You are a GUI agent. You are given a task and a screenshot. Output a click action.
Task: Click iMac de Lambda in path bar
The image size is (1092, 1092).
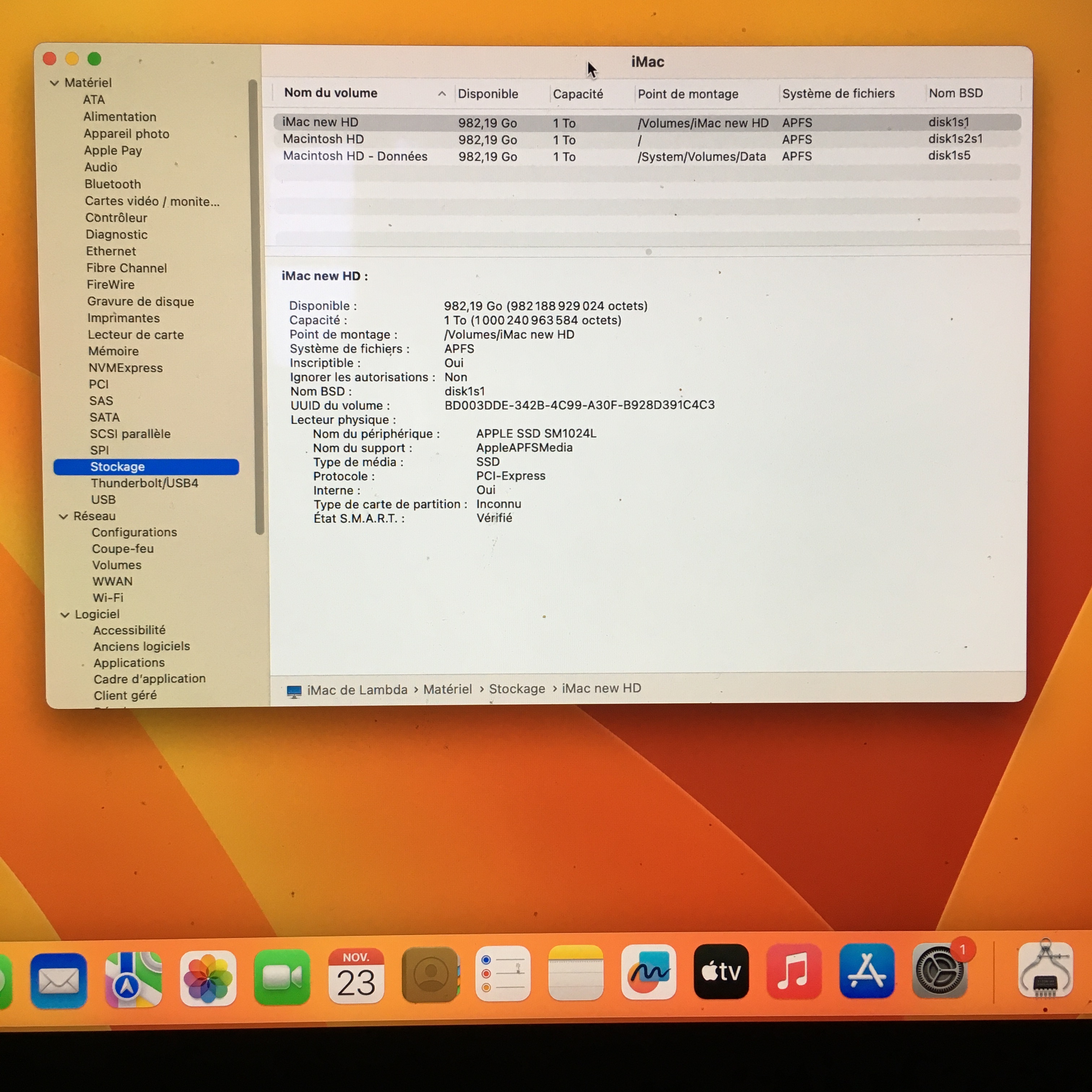(x=357, y=690)
